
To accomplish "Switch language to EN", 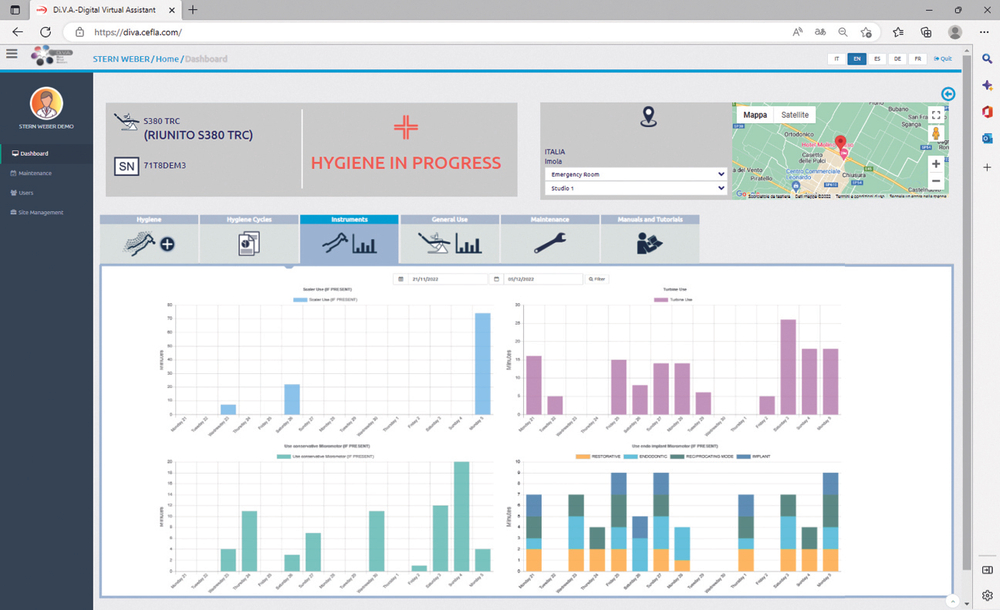I will 857,59.
